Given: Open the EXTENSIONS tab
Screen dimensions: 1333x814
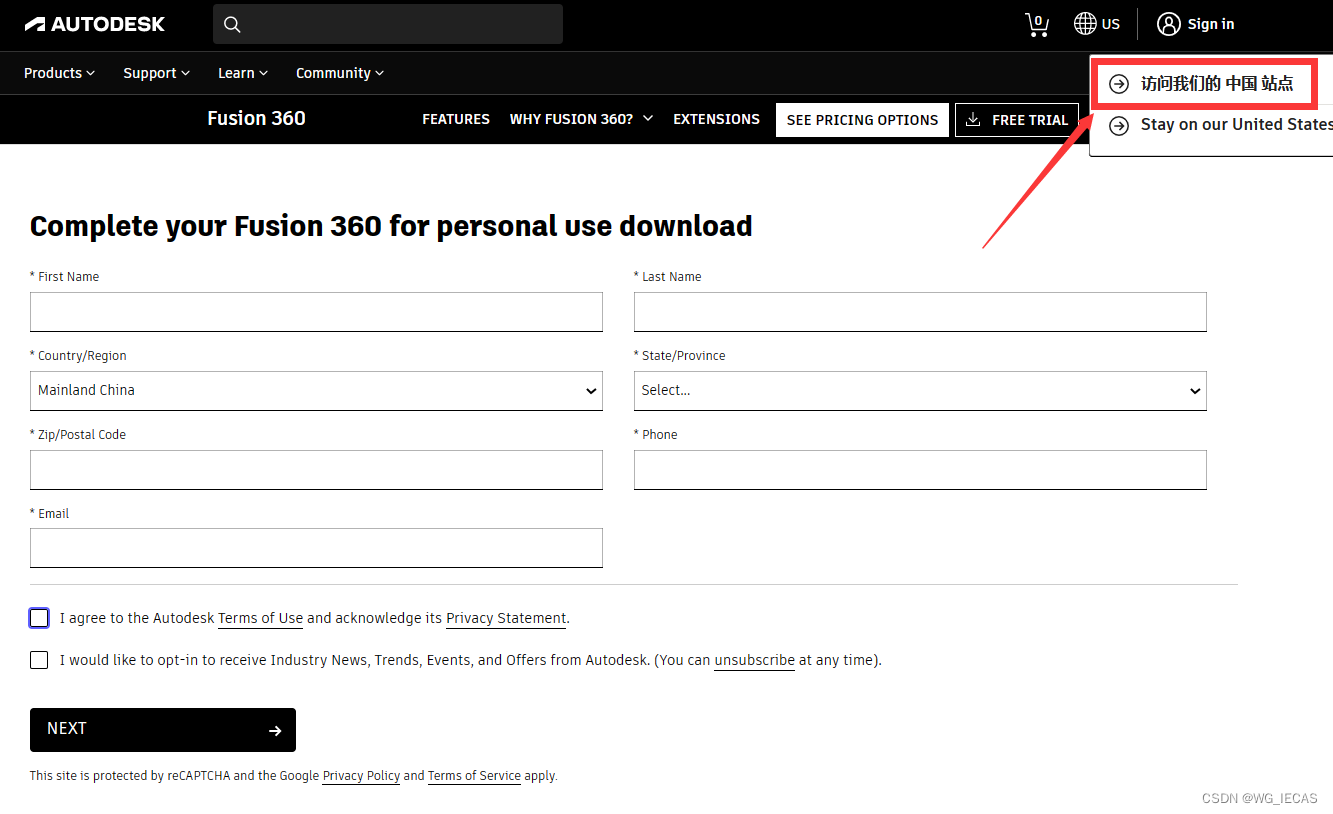Looking at the screenshot, I should (x=716, y=119).
